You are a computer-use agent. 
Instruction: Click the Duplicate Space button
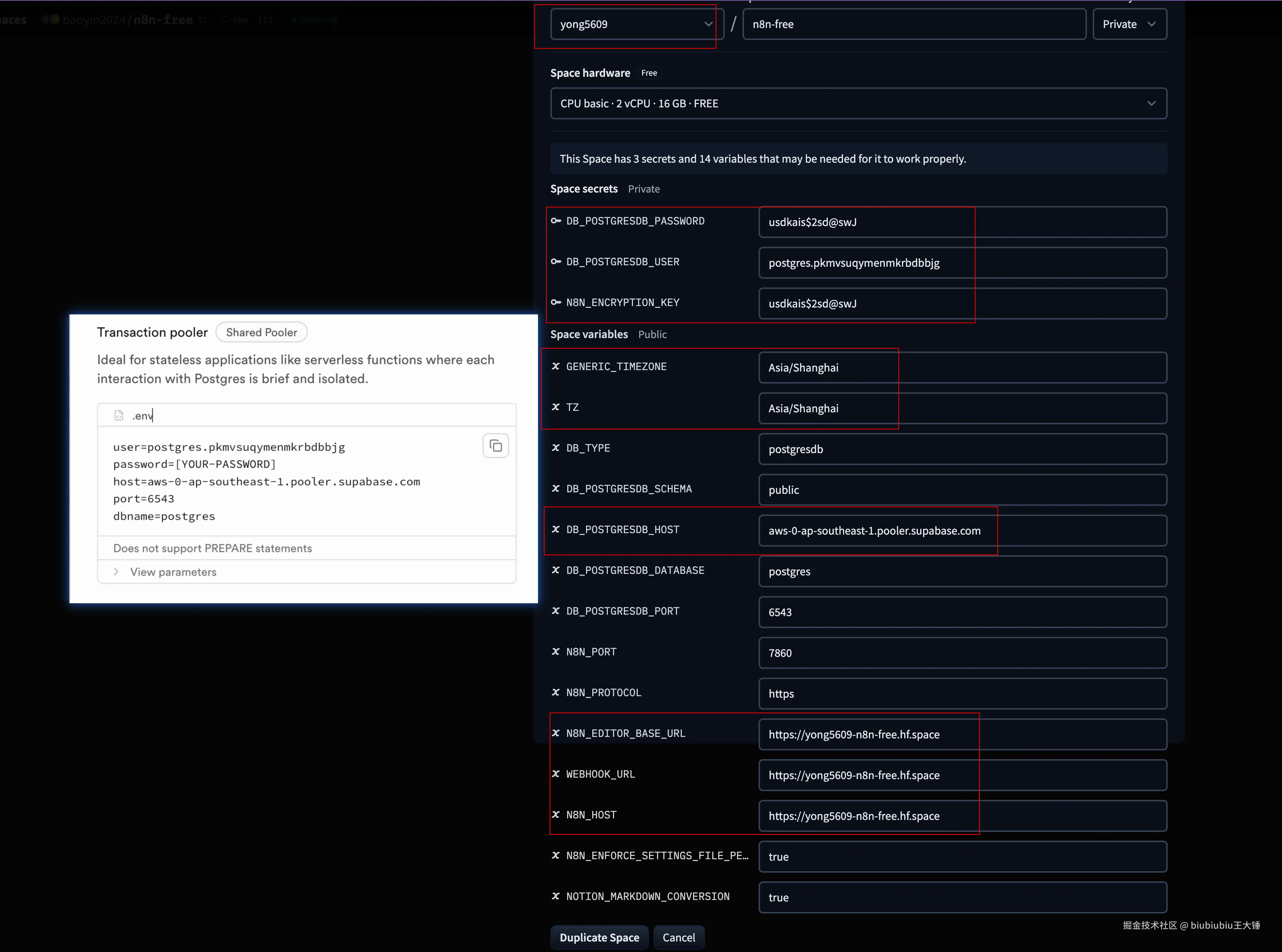click(x=599, y=937)
